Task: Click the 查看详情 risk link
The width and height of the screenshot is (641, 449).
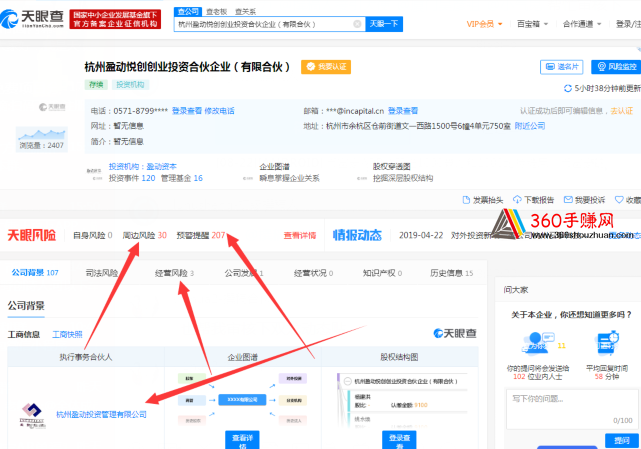Action: (300, 235)
